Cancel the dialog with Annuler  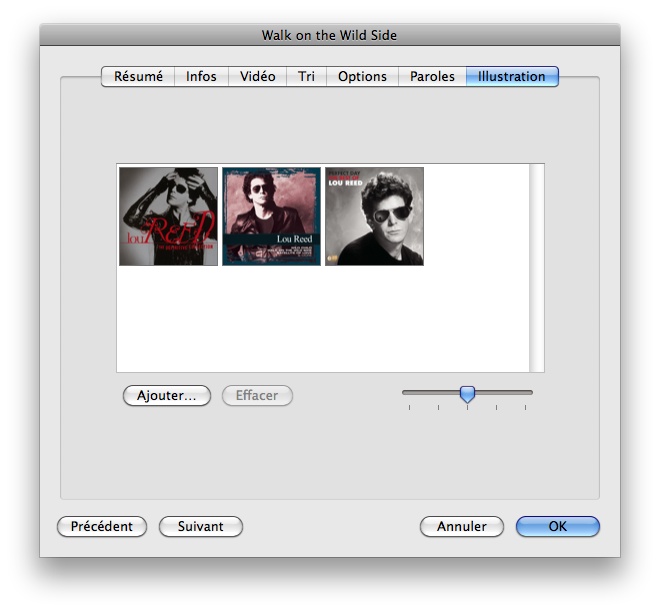click(x=461, y=527)
